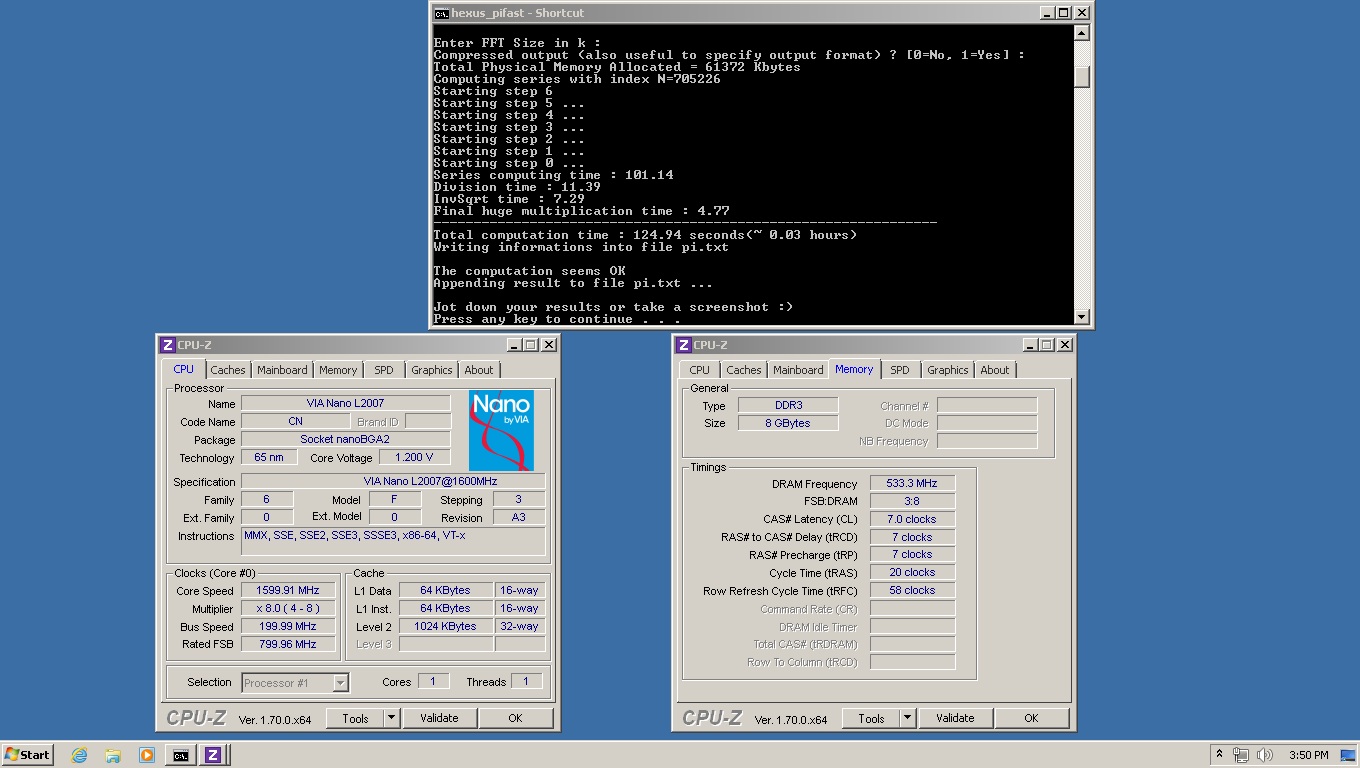Image resolution: width=1360 pixels, height=768 pixels.
Task: Click the Multiplier value x 8.0 ( 4 - 8 )
Action: [288, 608]
